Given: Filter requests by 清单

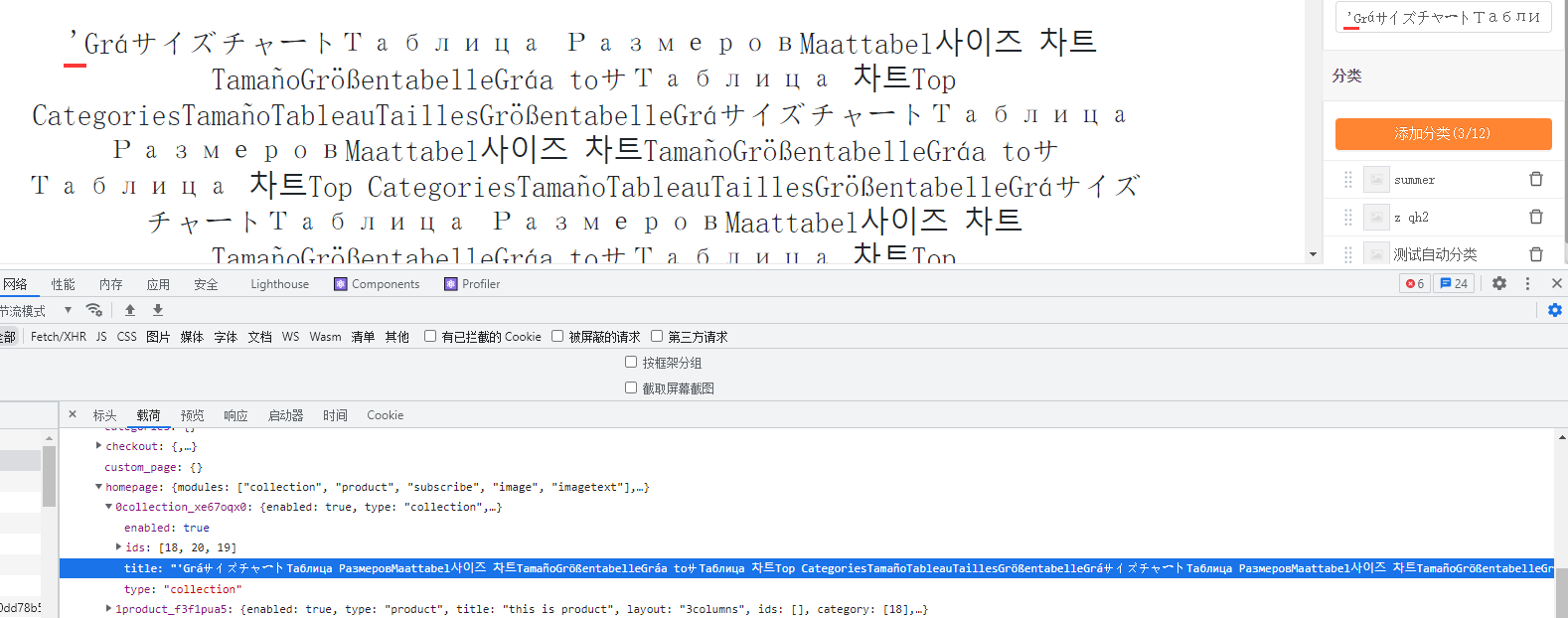Looking at the screenshot, I should (363, 337).
